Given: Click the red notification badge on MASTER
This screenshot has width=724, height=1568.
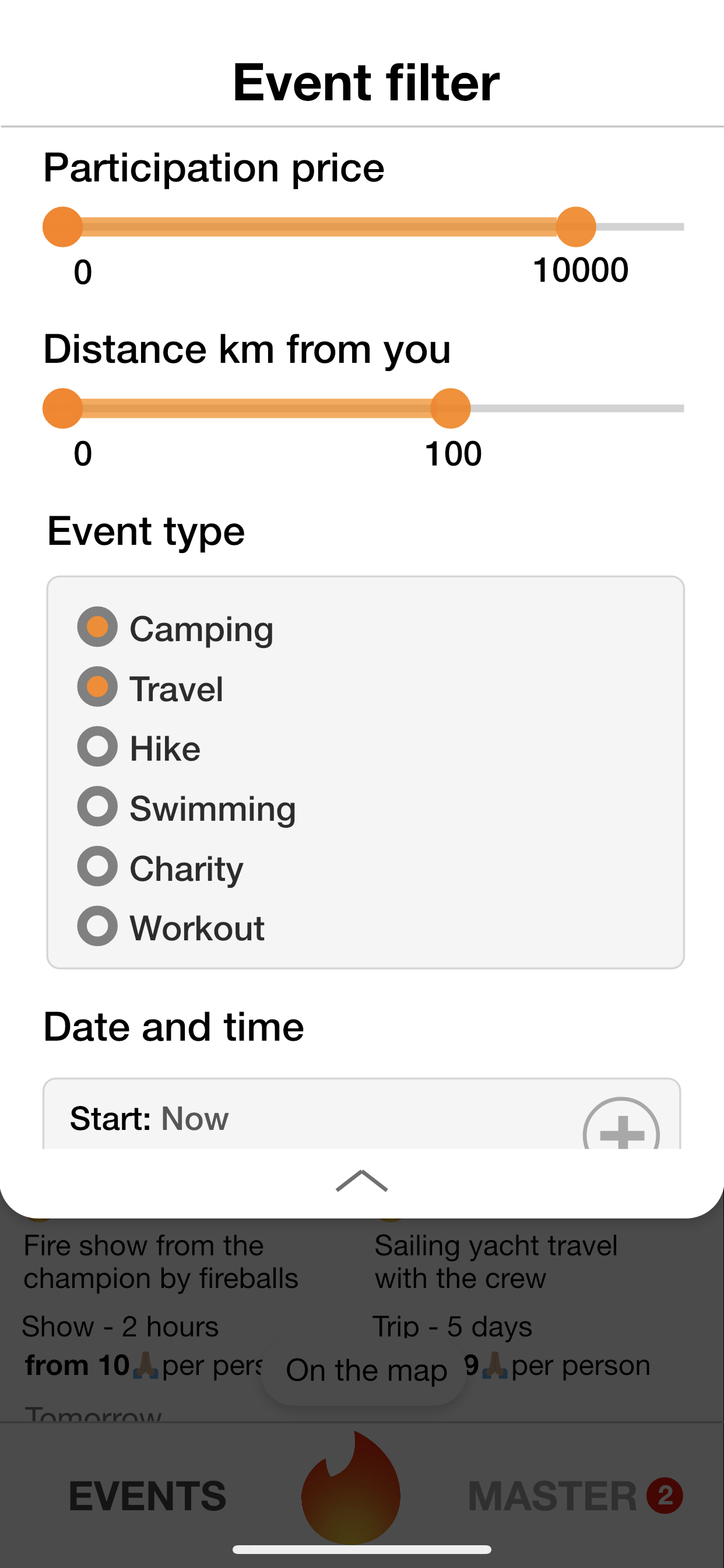Looking at the screenshot, I should pos(665,1495).
